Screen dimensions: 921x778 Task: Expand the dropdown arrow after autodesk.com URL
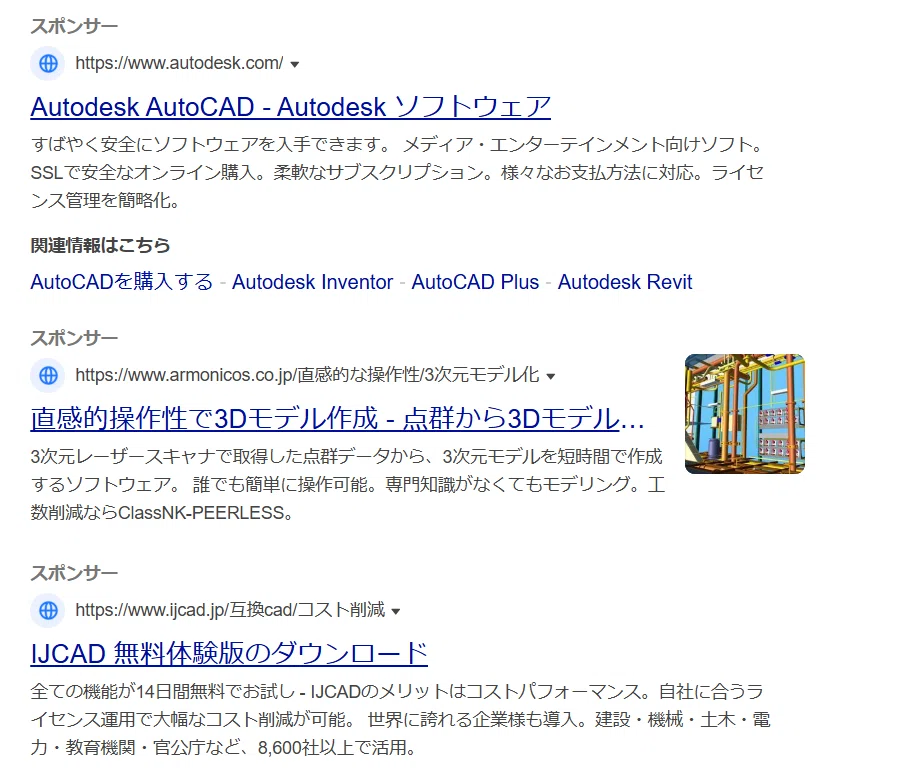tap(295, 64)
